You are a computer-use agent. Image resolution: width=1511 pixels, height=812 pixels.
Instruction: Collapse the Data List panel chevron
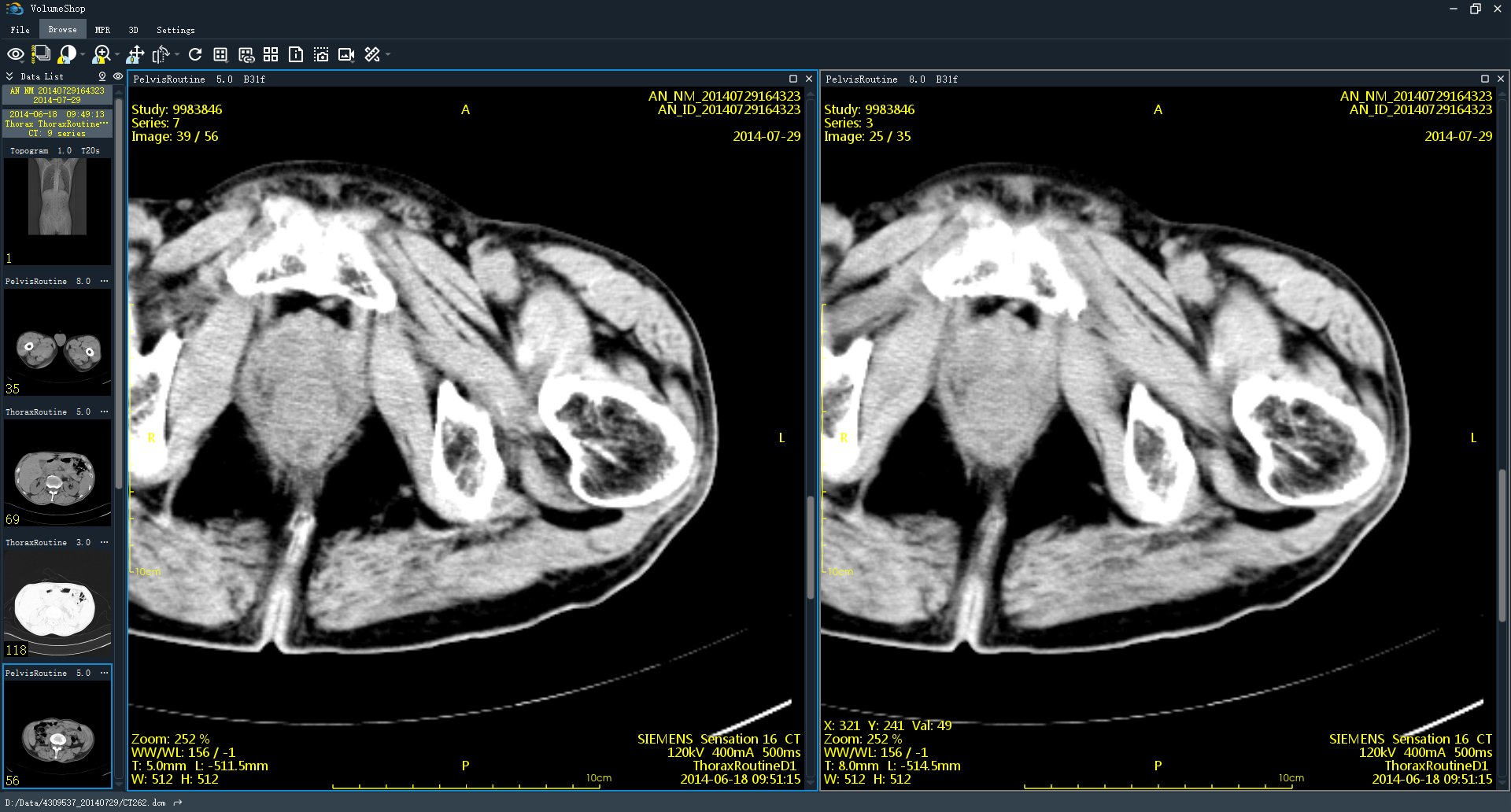tap(9, 76)
